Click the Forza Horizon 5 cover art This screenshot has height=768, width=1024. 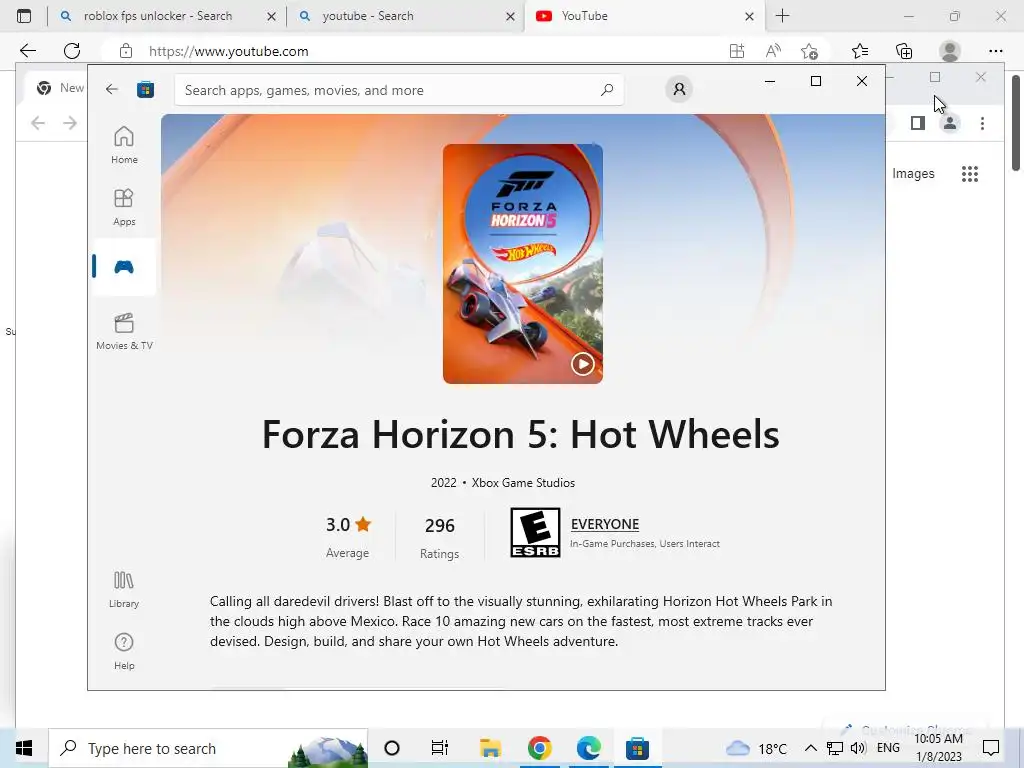tap(522, 264)
